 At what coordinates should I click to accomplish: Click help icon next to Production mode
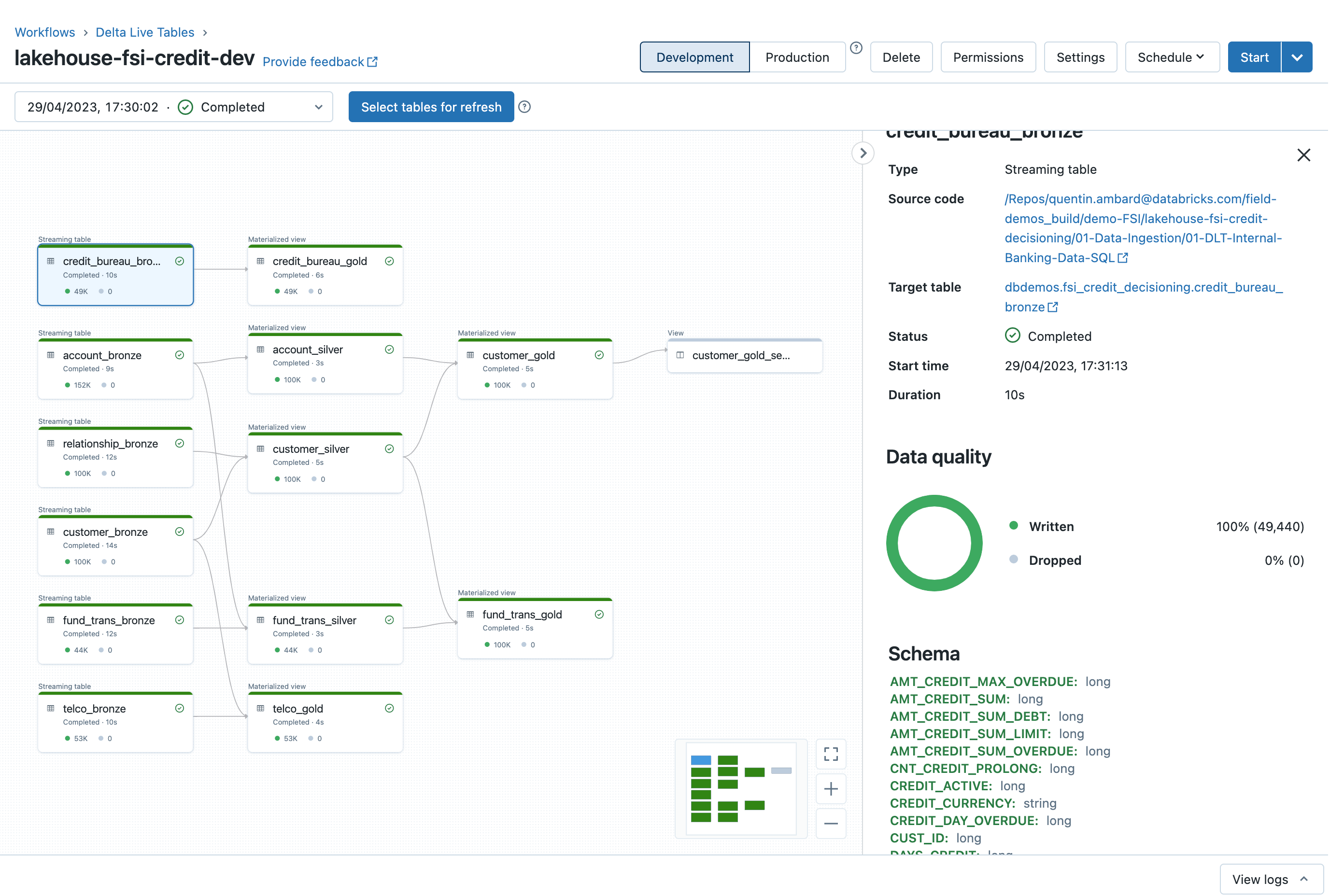click(x=856, y=49)
